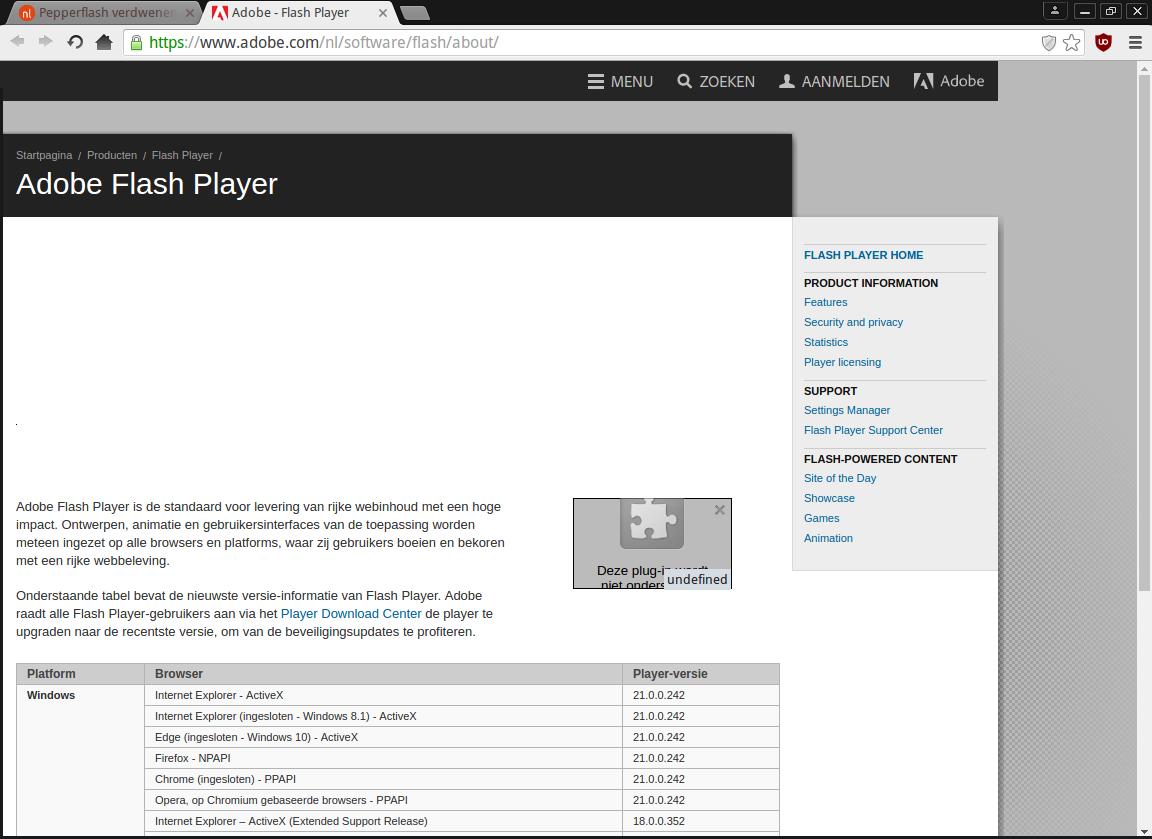Click the Adobe Flash Player page heading
The width and height of the screenshot is (1152, 839).
147,184
